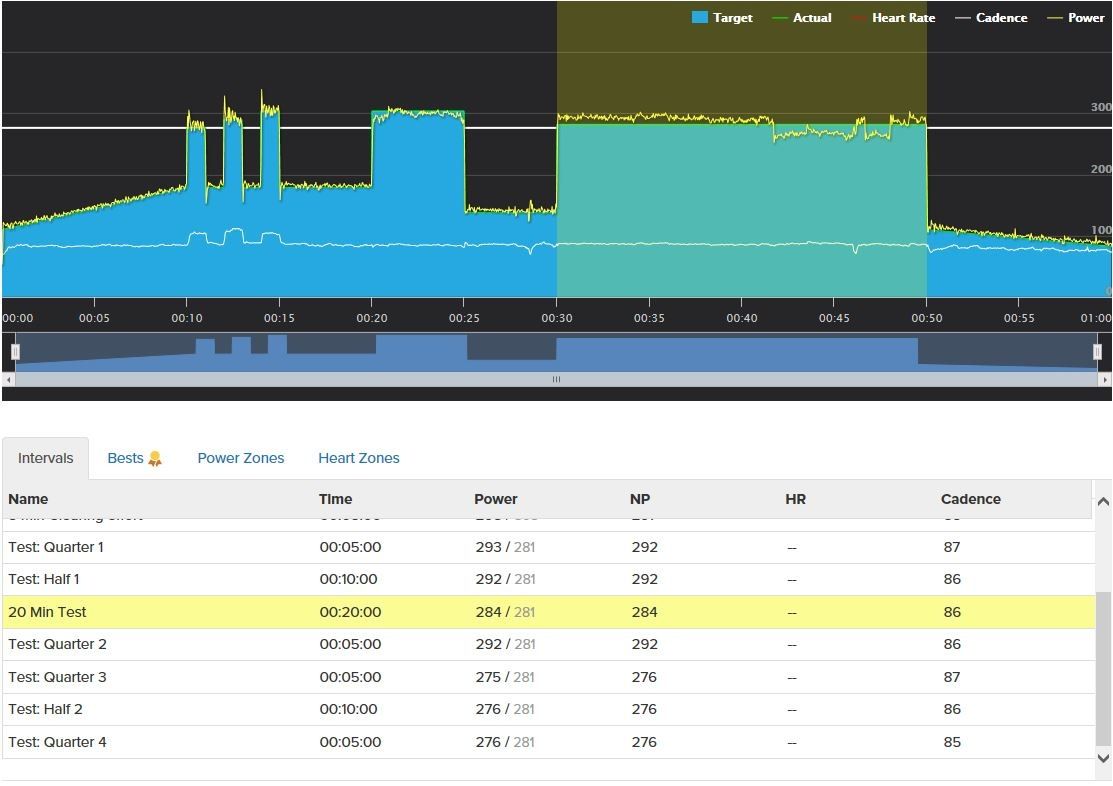
Task: Click the Cadence column header
Action: (970, 499)
